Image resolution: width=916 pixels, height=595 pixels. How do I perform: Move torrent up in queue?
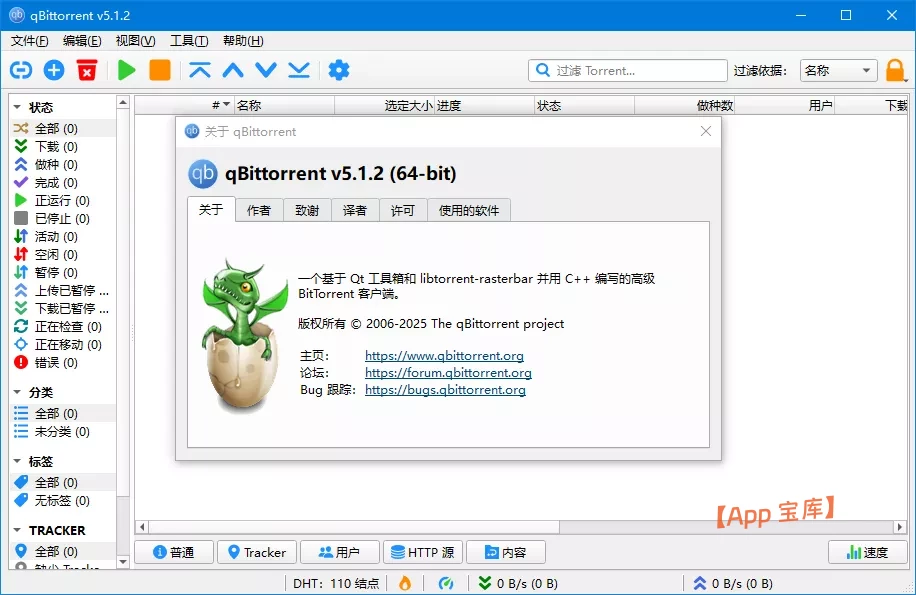pyautogui.click(x=233, y=71)
